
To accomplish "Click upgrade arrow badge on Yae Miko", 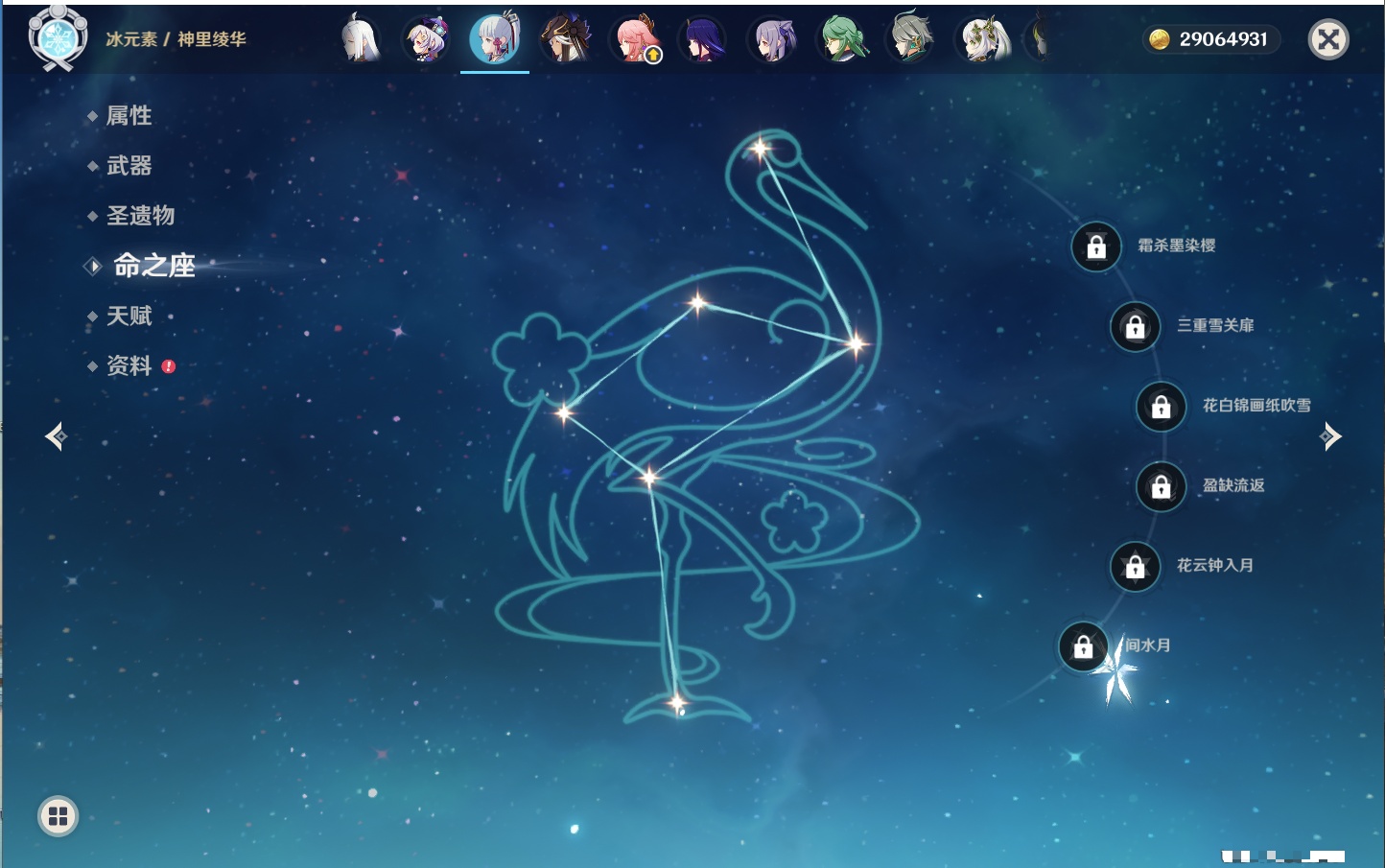I will (x=653, y=55).
